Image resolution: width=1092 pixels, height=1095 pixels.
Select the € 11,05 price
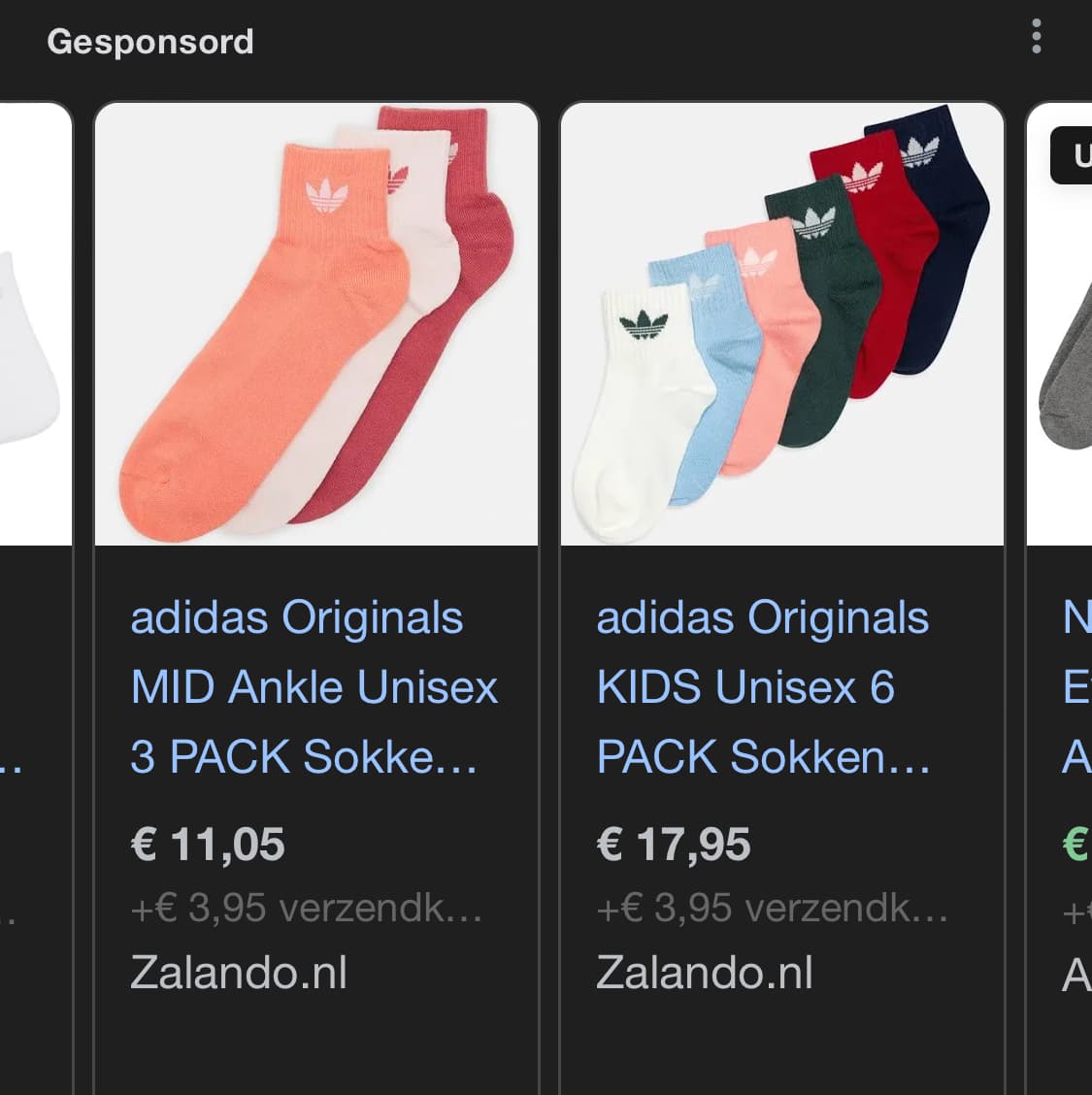click(x=208, y=845)
